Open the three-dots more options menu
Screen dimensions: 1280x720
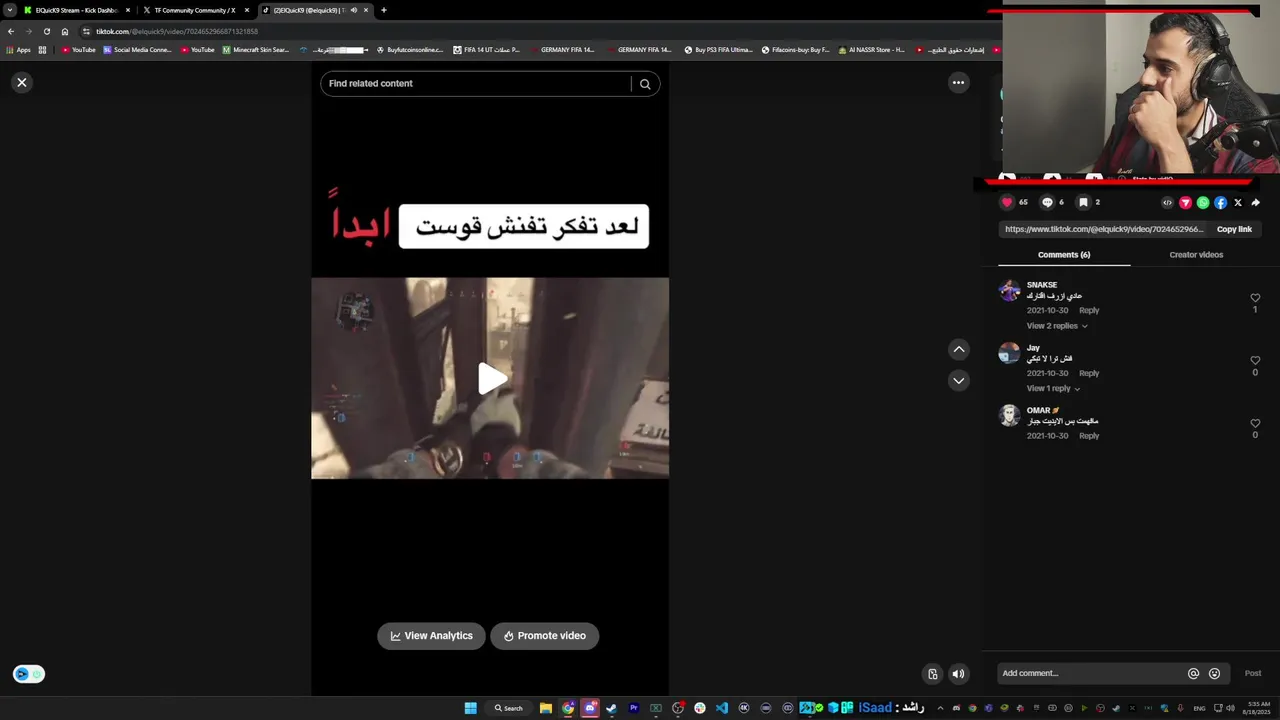[958, 83]
